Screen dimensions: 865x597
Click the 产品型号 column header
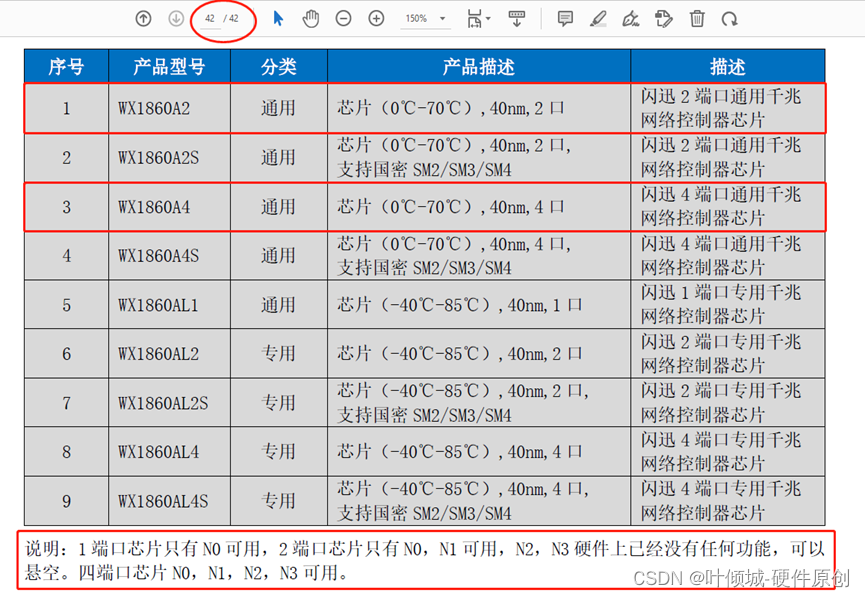[169, 67]
